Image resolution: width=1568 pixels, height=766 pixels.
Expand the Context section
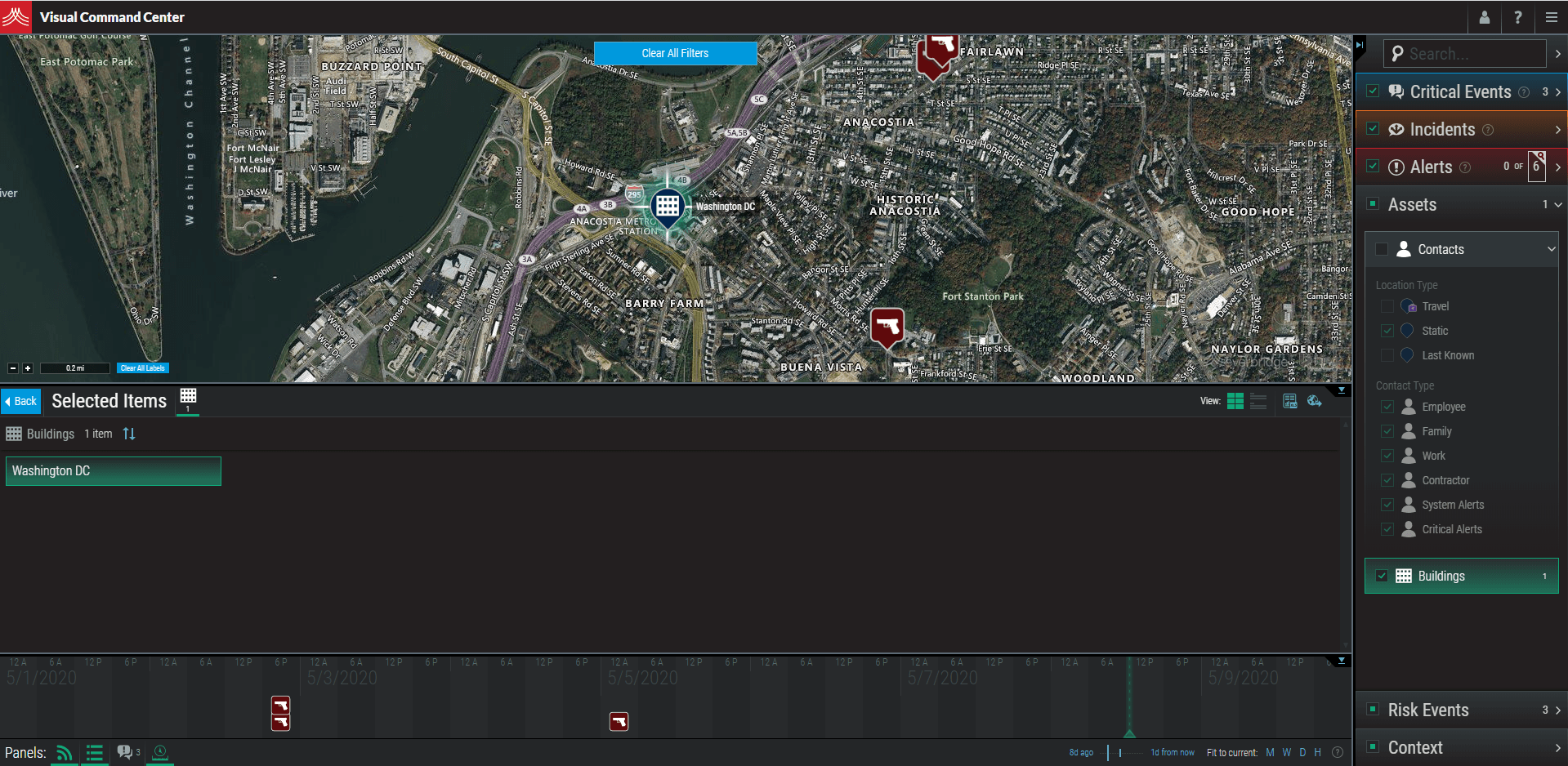pos(1557,747)
